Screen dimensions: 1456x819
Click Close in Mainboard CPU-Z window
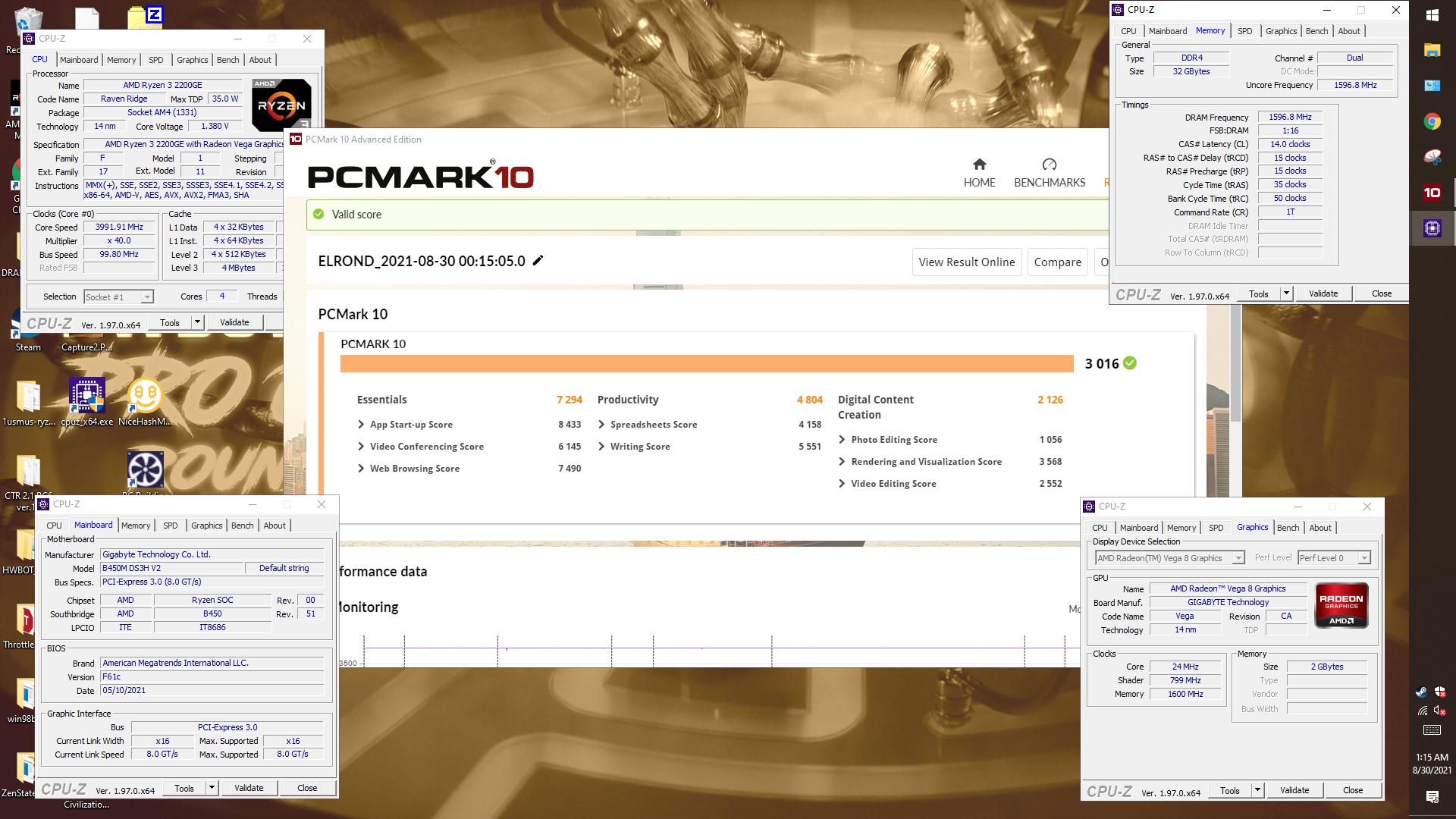(x=307, y=788)
